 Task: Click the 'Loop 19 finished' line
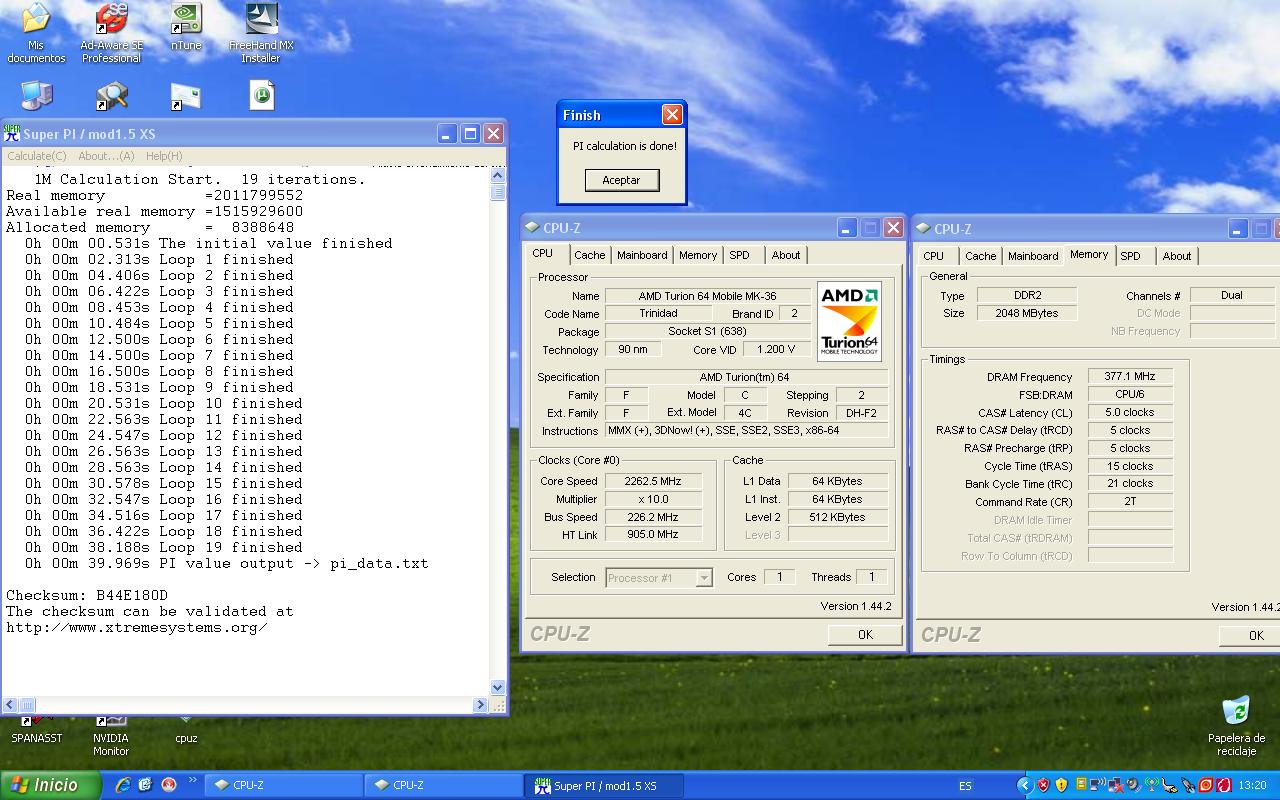point(164,547)
